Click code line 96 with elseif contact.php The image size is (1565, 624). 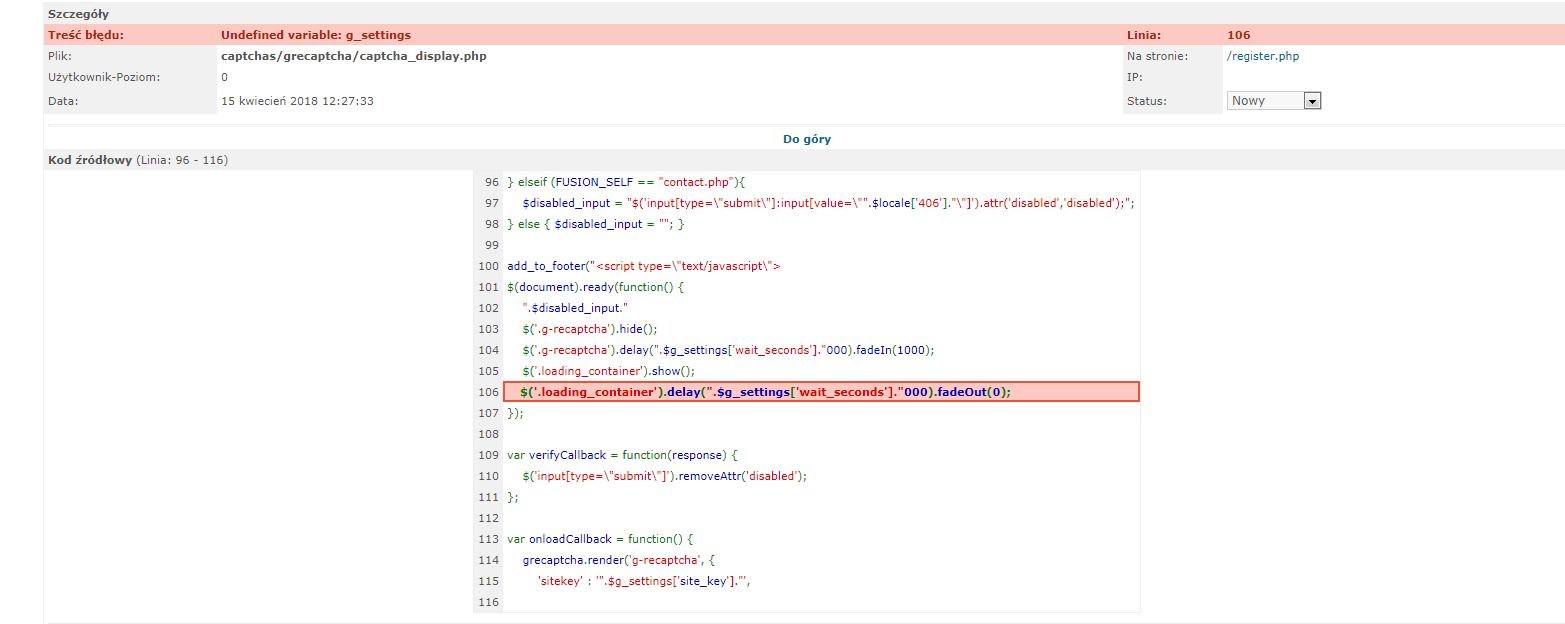(627, 182)
